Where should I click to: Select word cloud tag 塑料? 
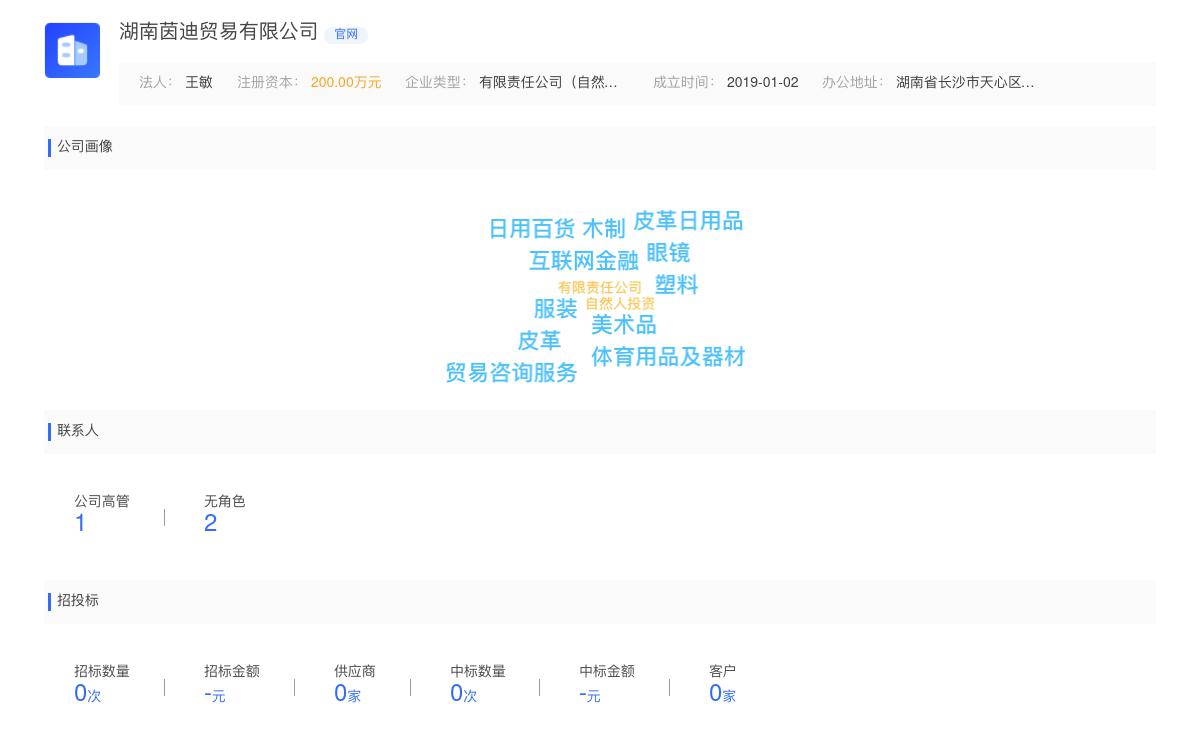[676, 285]
